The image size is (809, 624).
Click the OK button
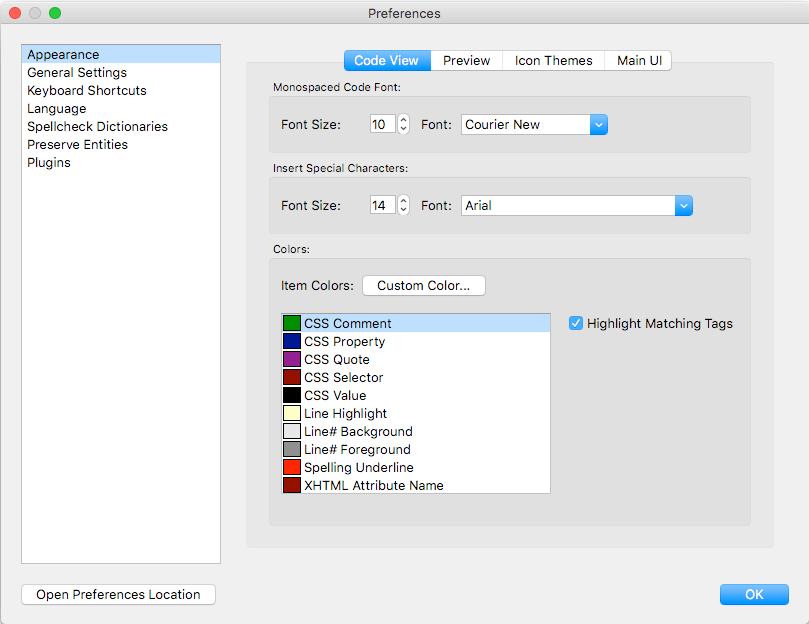pos(754,595)
